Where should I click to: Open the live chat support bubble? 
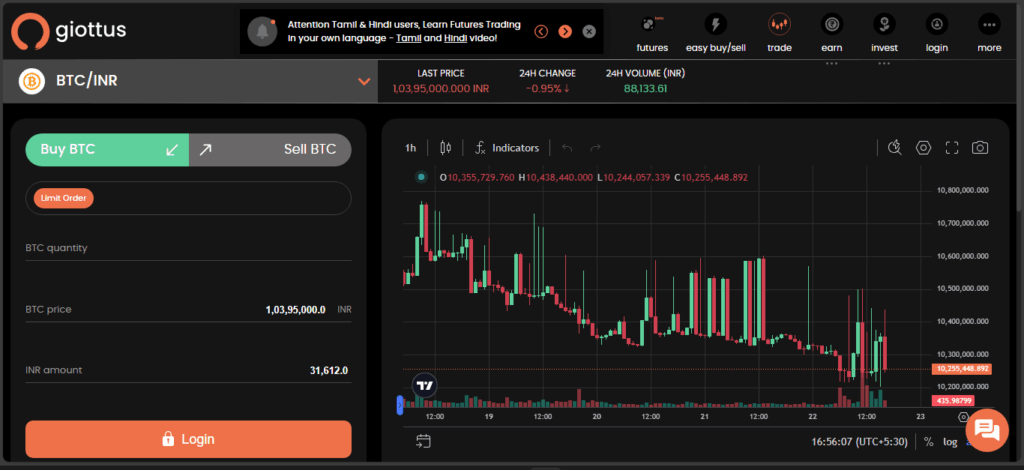point(985,430)
